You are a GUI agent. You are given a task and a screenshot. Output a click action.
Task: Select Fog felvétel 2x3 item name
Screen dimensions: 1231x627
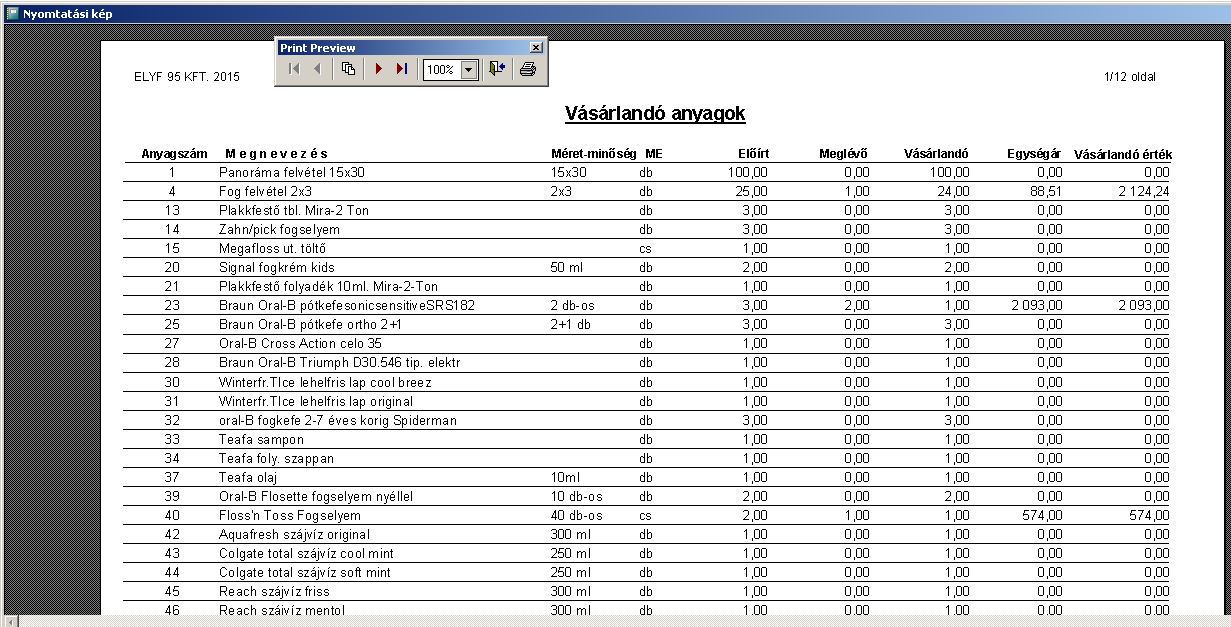266,191
